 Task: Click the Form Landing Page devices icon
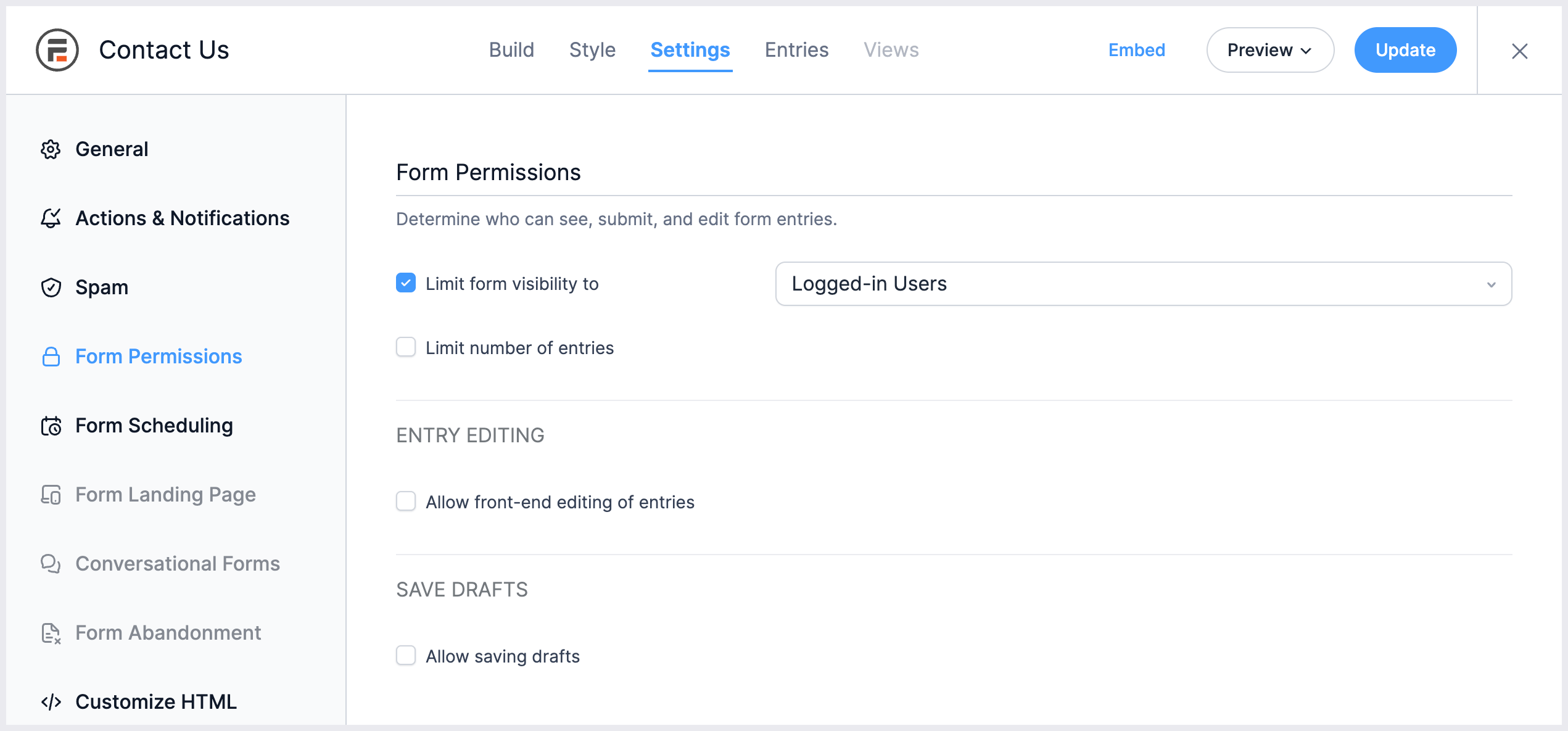pos(51,495)
